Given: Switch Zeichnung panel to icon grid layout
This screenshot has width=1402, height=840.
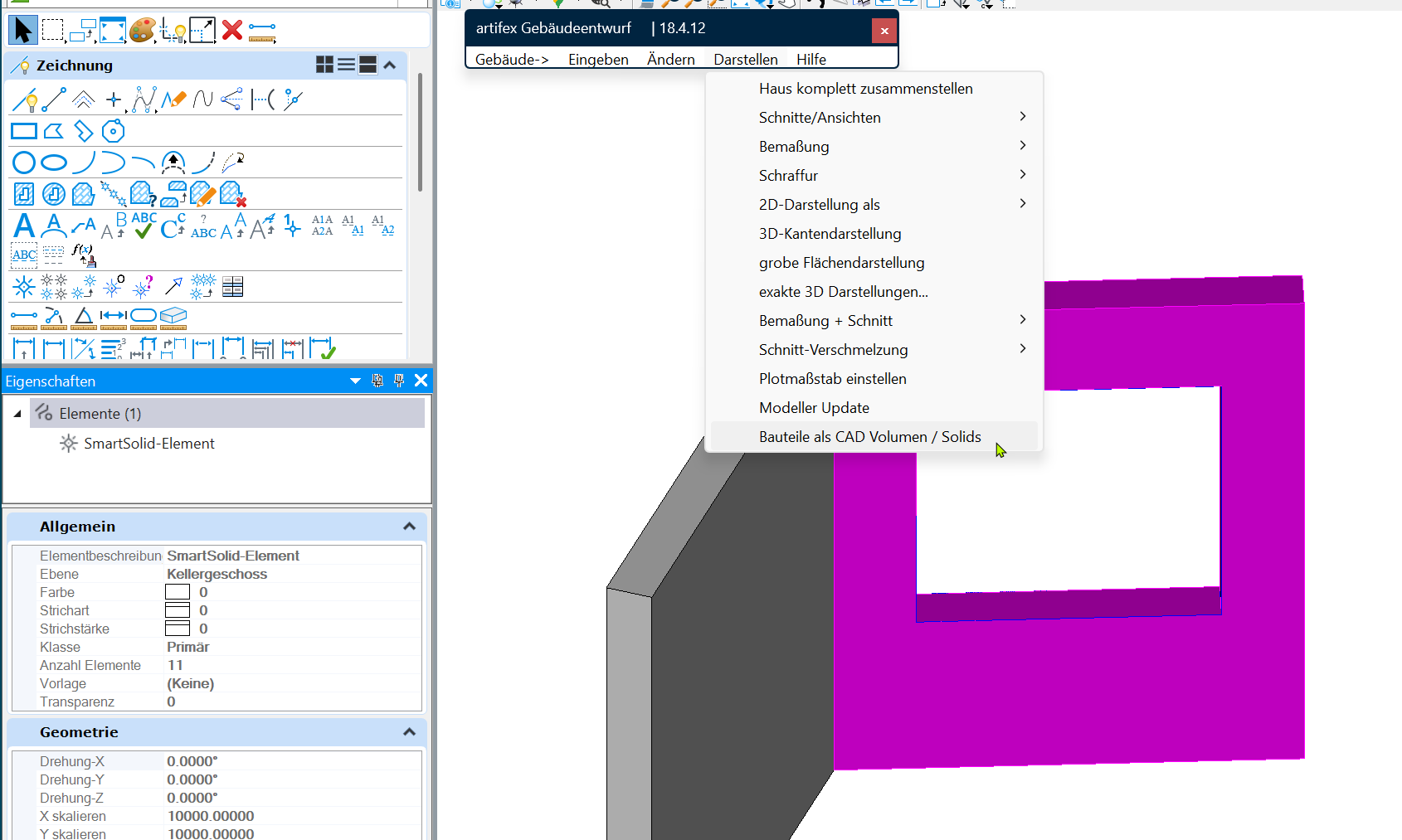Looking at the screenshot, I should 324,65.
